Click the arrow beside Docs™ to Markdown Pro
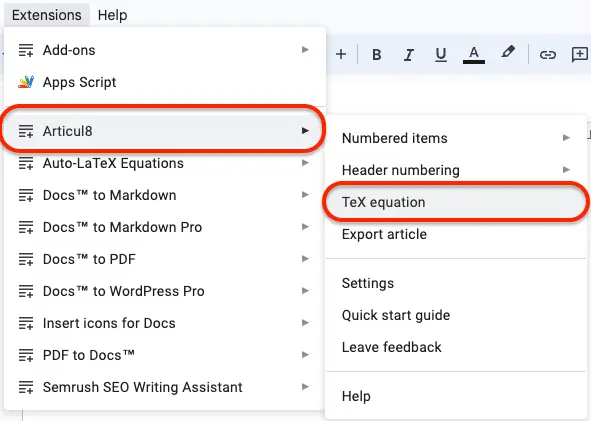 pos(305,227)
